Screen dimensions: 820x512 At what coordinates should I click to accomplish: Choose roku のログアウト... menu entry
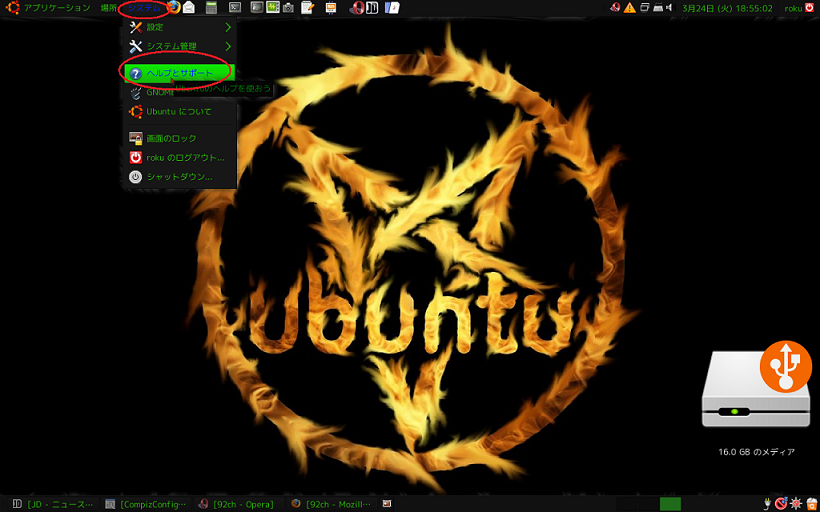pos(179,157)
